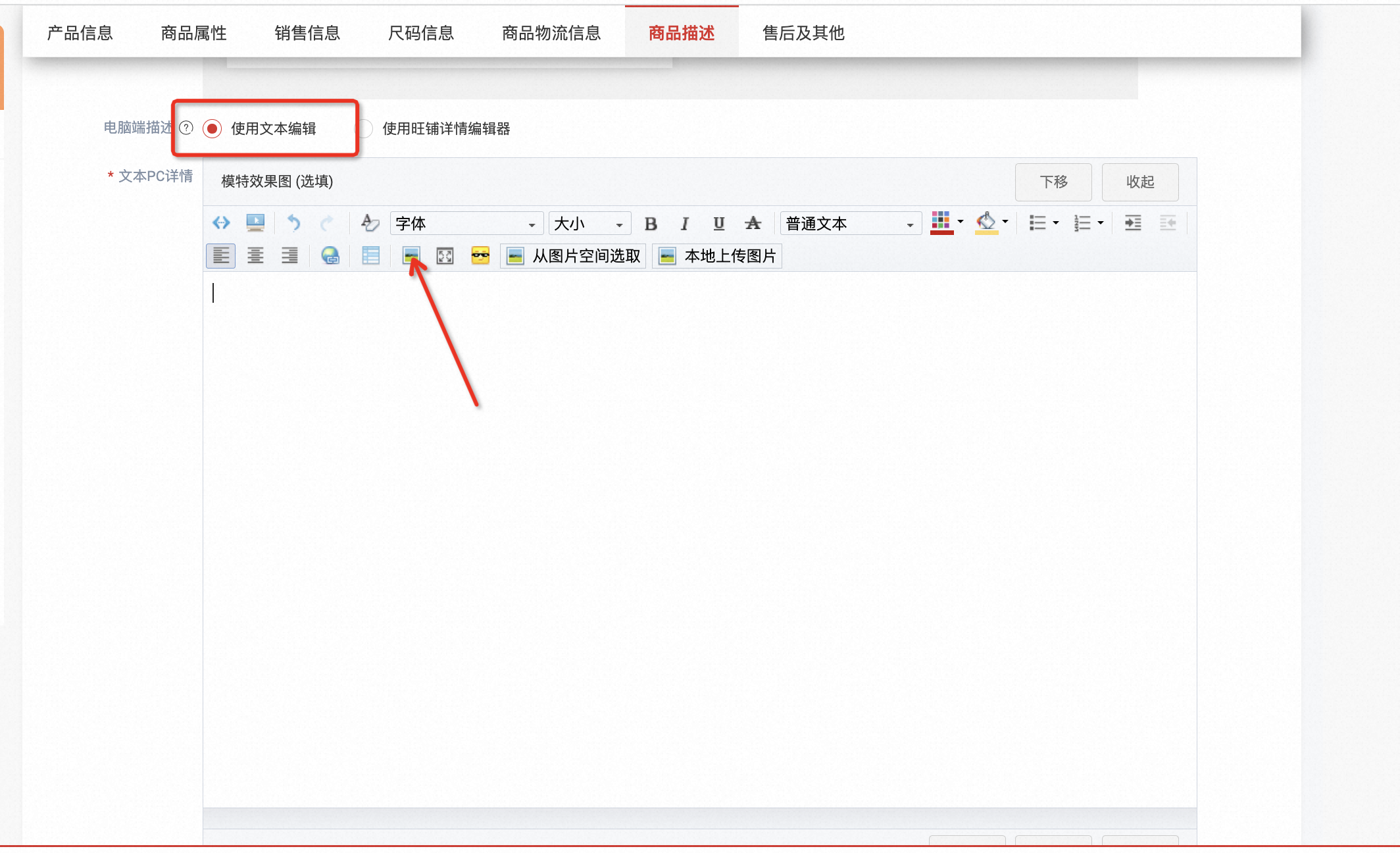This screenshot has width=1400, height=853.
Task: Expand ordered list style arrow
Action: 1100,223
